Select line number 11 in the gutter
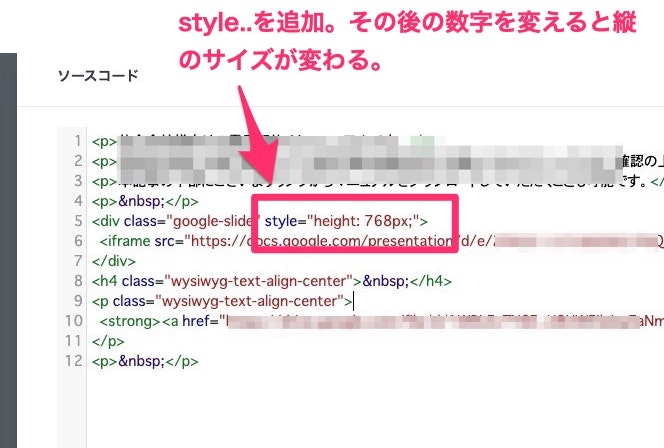664x448 pixels. pyautogui.click(x=74, y=340)
